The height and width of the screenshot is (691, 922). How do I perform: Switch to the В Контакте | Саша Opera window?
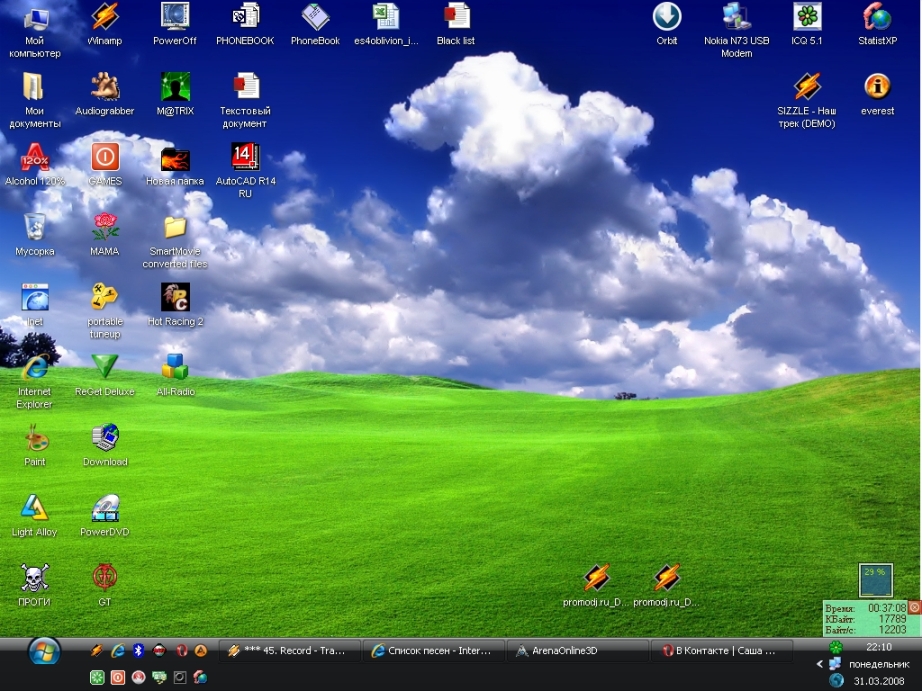coord(722,650)
